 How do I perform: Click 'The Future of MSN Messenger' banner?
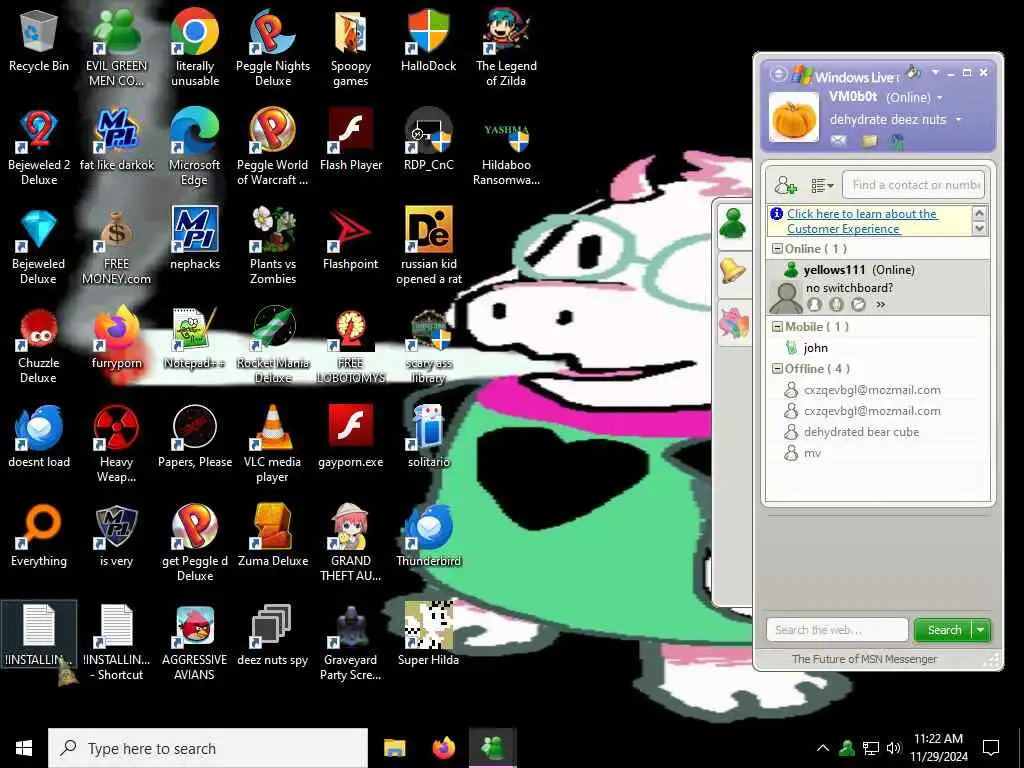(864, 659)
